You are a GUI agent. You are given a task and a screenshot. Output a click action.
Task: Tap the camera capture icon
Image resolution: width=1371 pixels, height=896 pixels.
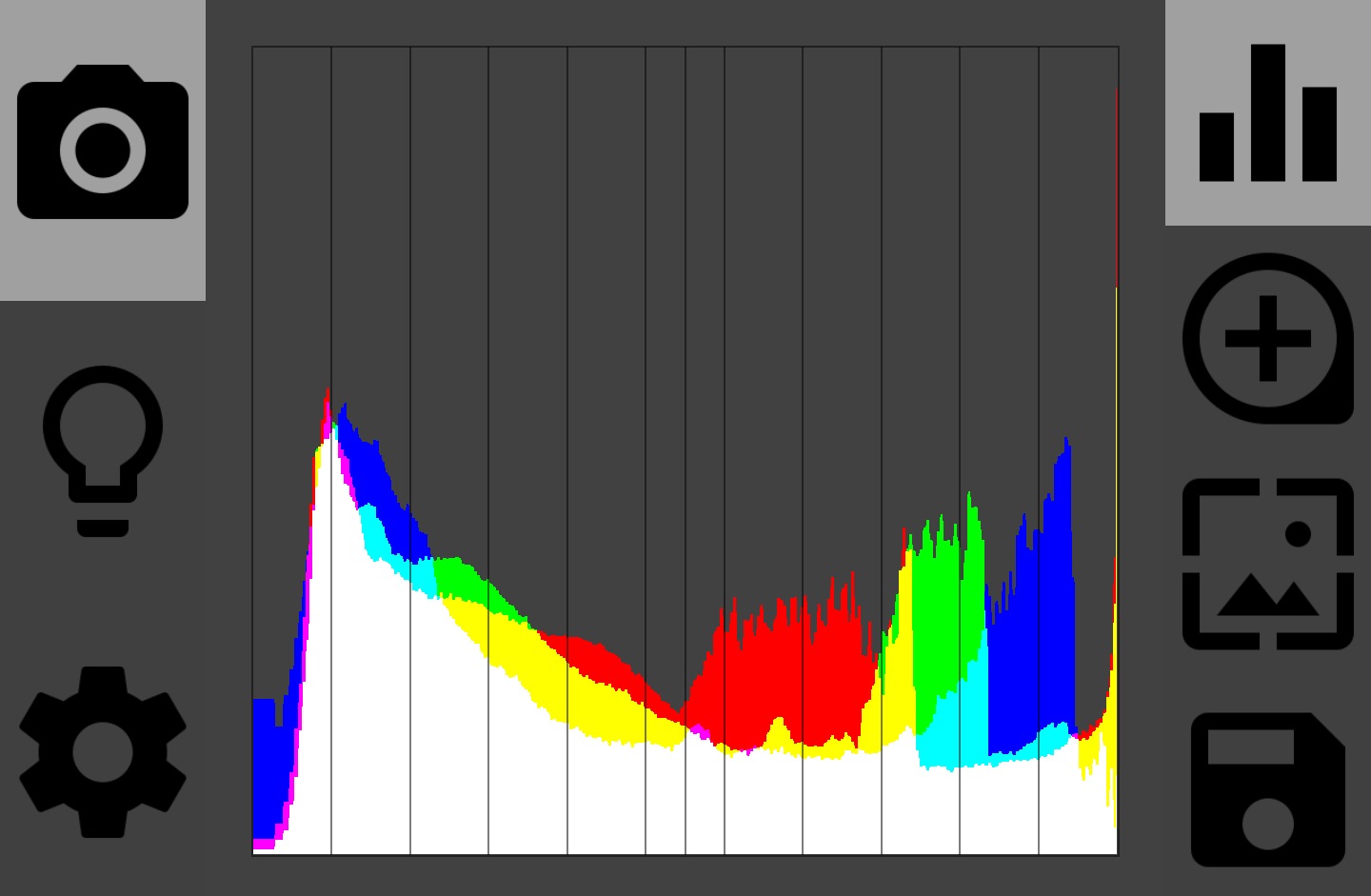click(x=103, y=142)
